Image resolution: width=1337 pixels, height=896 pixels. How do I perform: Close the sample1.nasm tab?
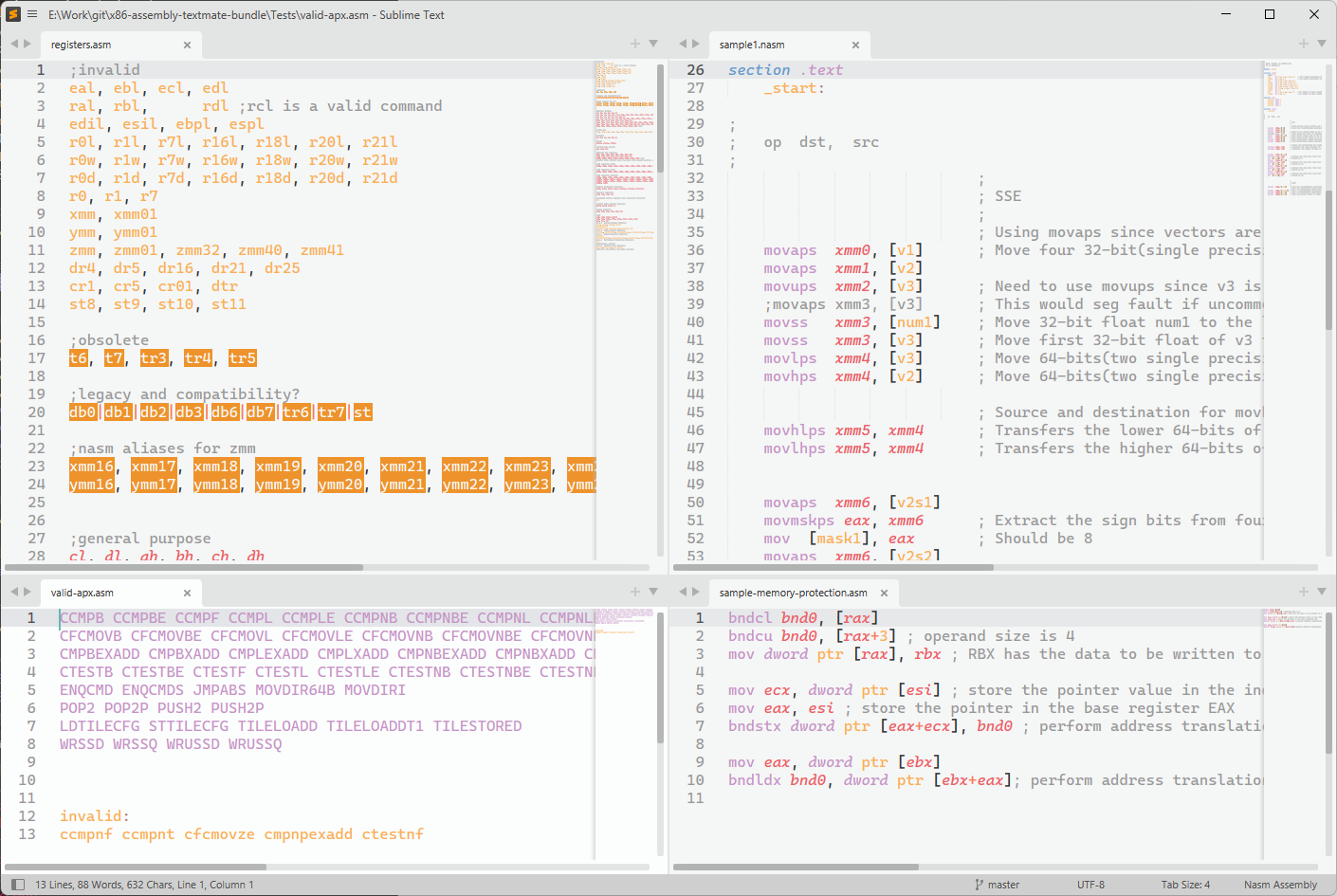point(855,45)
